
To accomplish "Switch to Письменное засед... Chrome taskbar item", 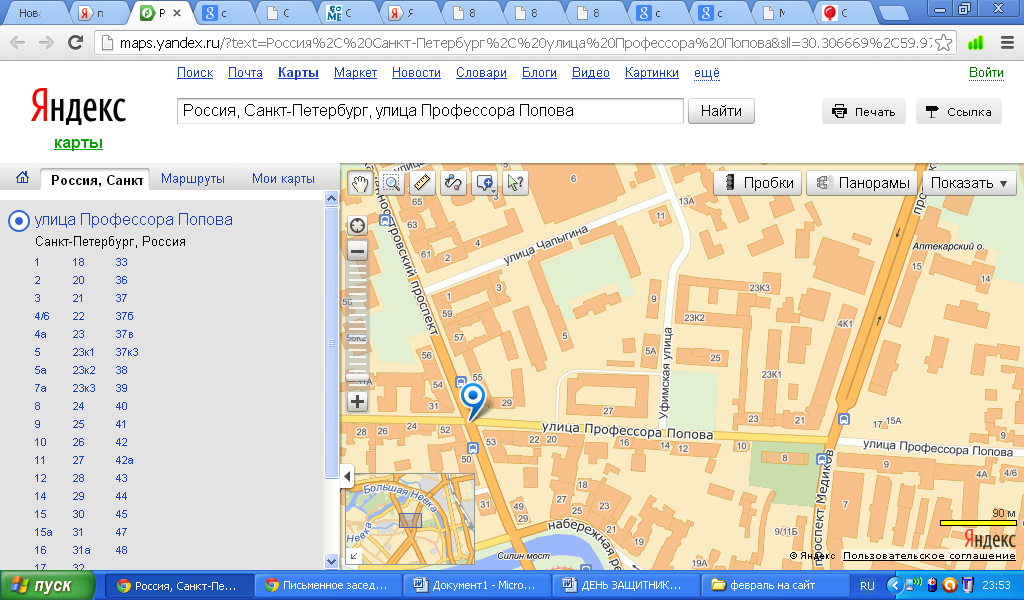I will pos(326,586).
